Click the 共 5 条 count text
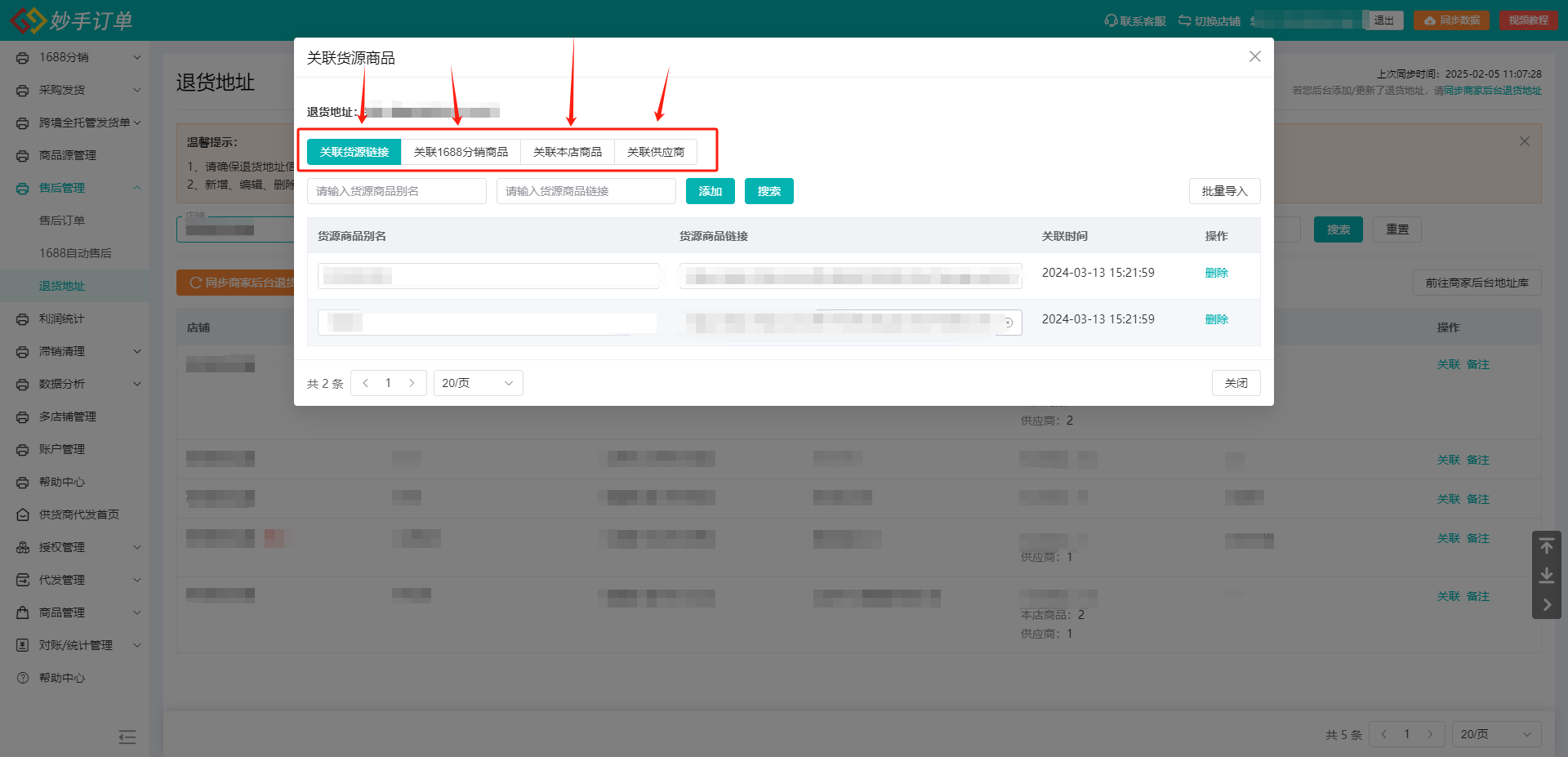The height and width of the screenshot is (757, 1568). tap(1344, 735)
